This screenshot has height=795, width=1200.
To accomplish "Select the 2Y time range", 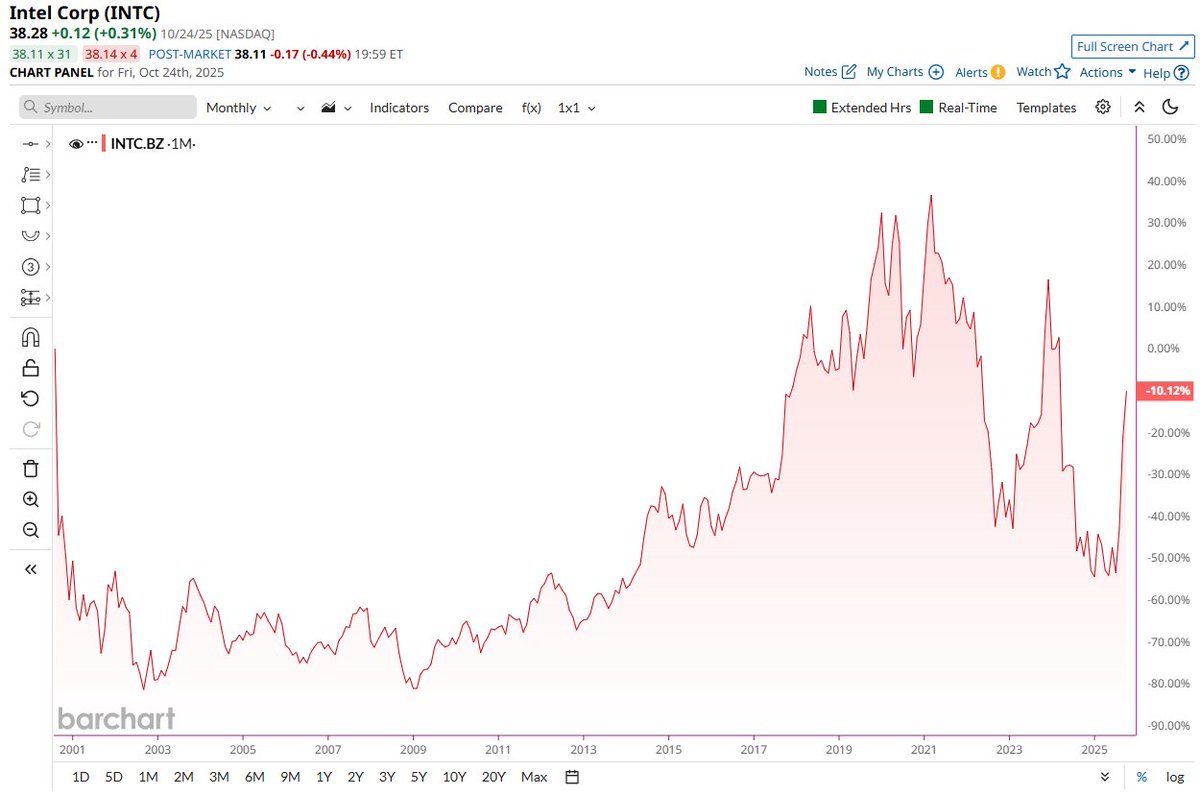I will pyautogui.click(x=356, y=777).
